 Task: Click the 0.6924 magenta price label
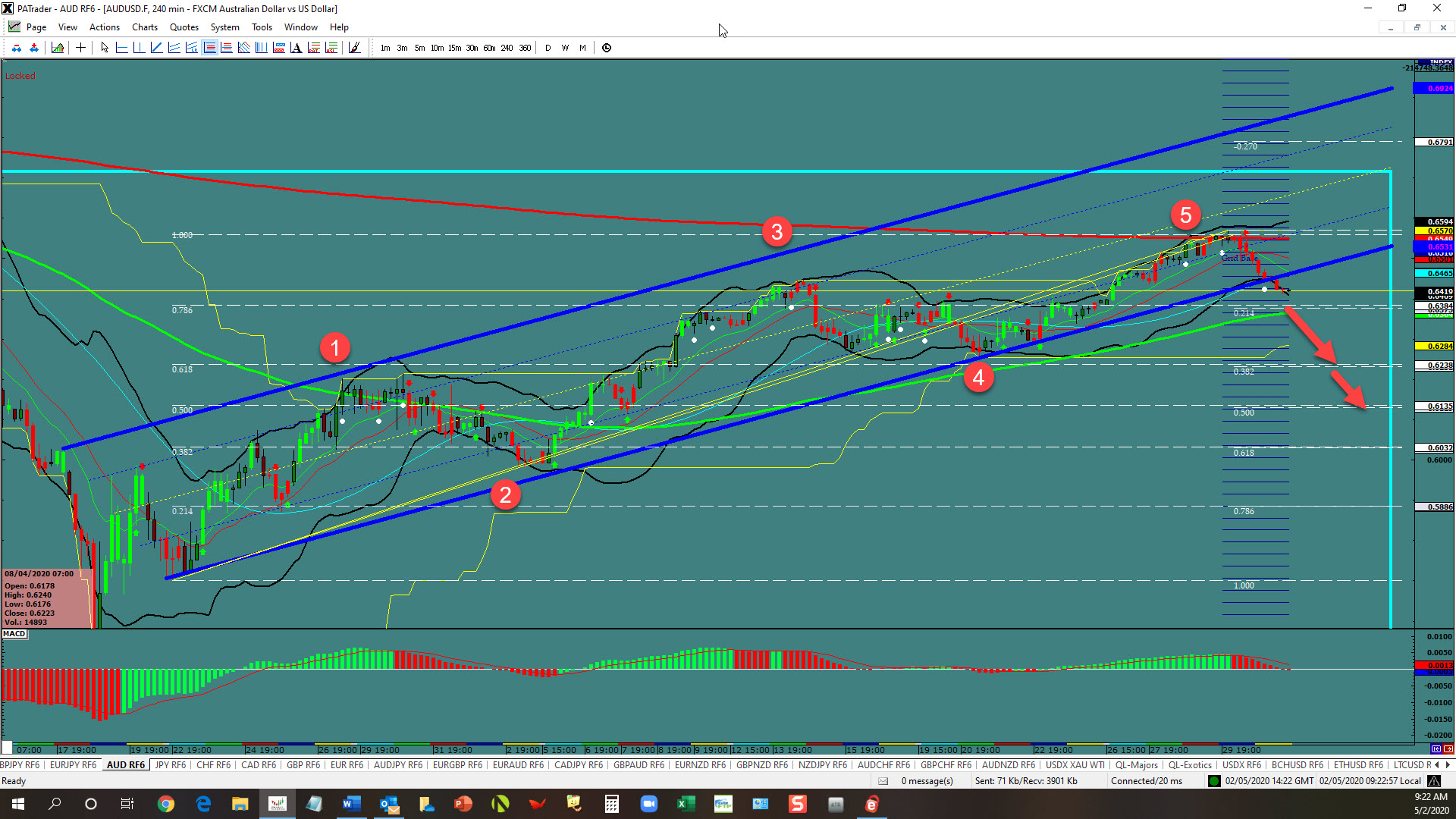pos(1434,89)
